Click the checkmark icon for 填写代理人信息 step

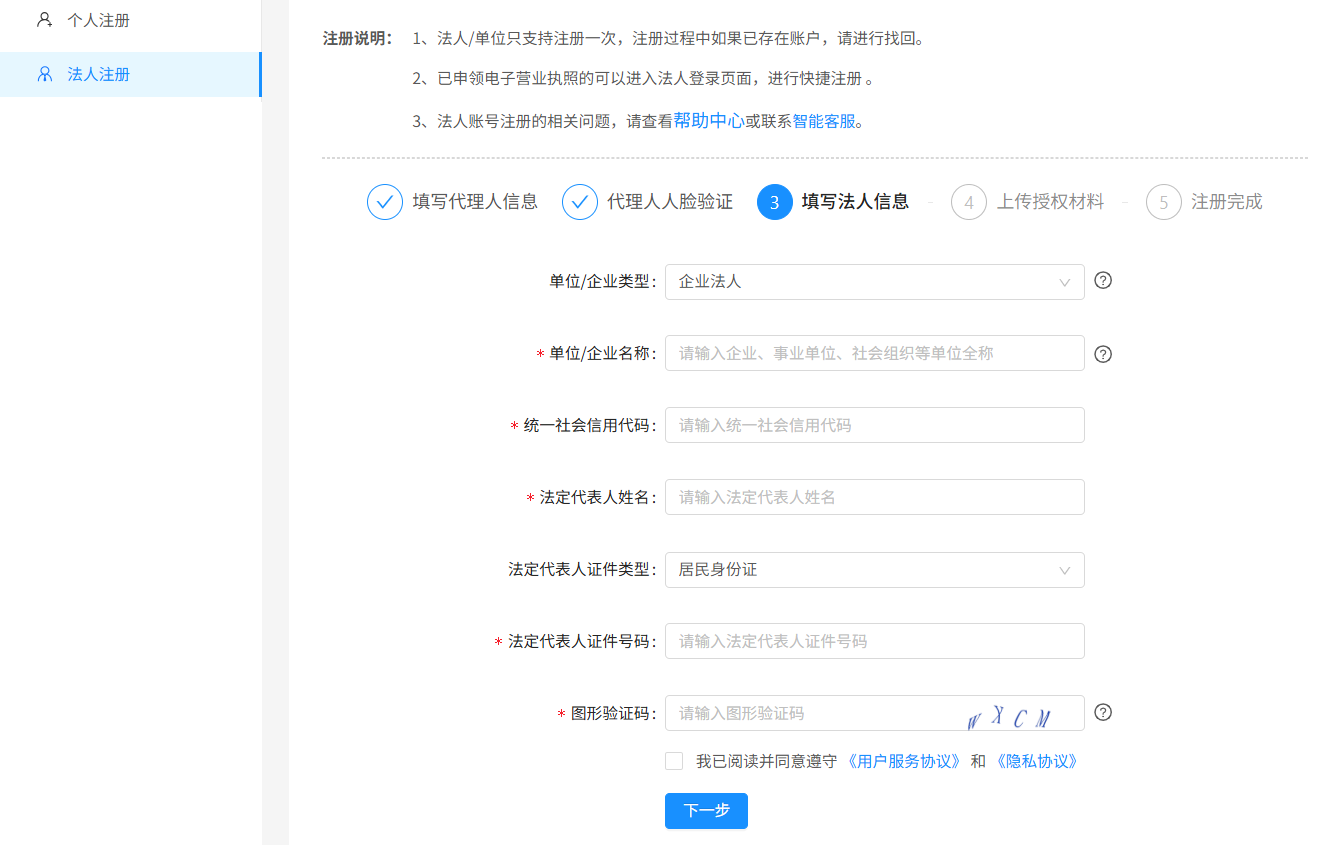(385, 202)
